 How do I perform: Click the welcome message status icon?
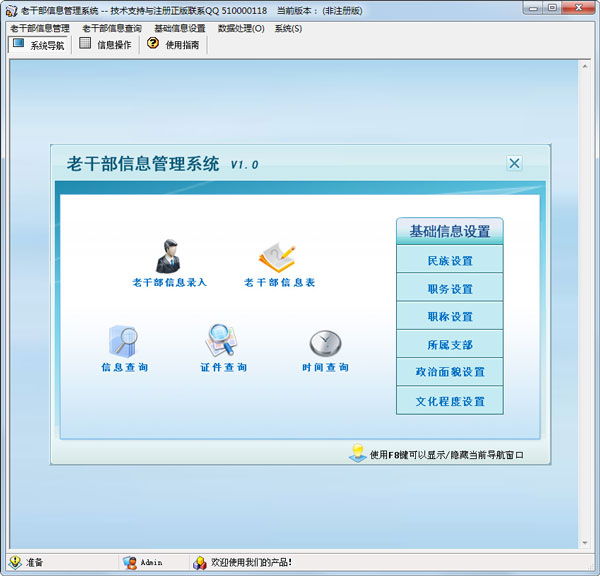coord(199,563)
